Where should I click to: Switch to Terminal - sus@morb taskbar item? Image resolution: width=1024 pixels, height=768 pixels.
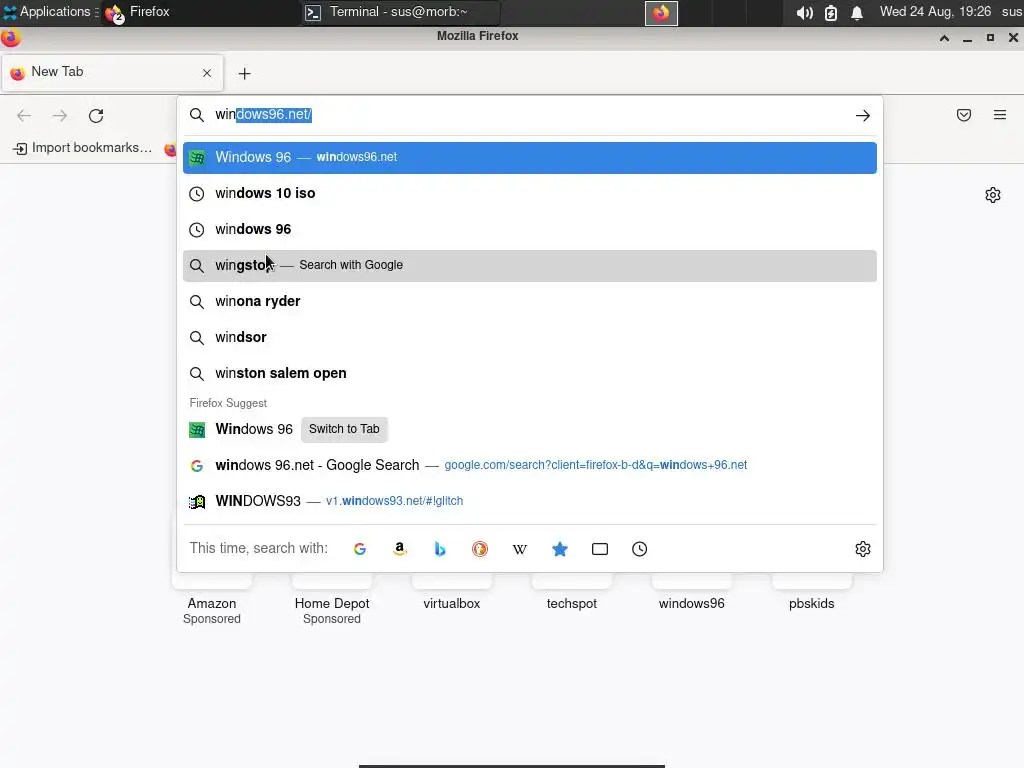point(400,12)
